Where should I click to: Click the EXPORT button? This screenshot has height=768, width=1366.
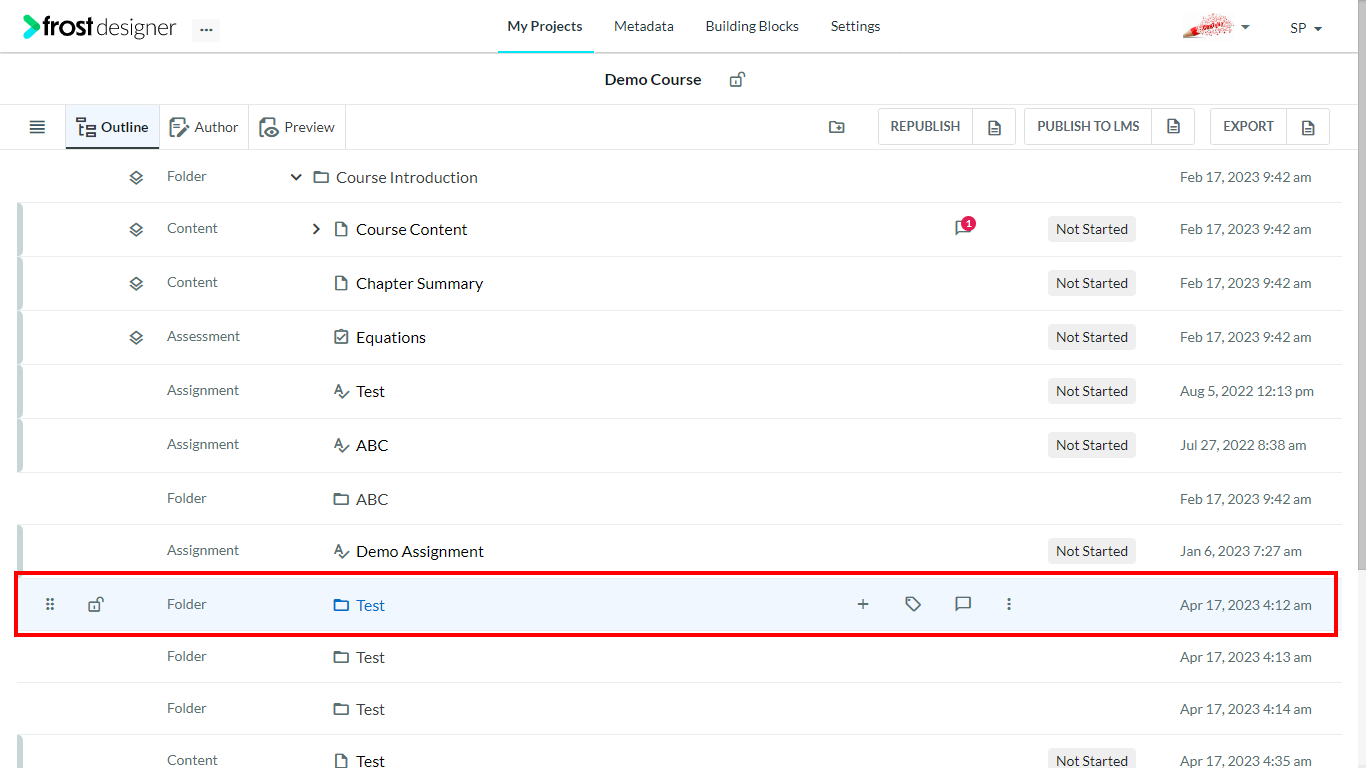tap(1248, 126)
